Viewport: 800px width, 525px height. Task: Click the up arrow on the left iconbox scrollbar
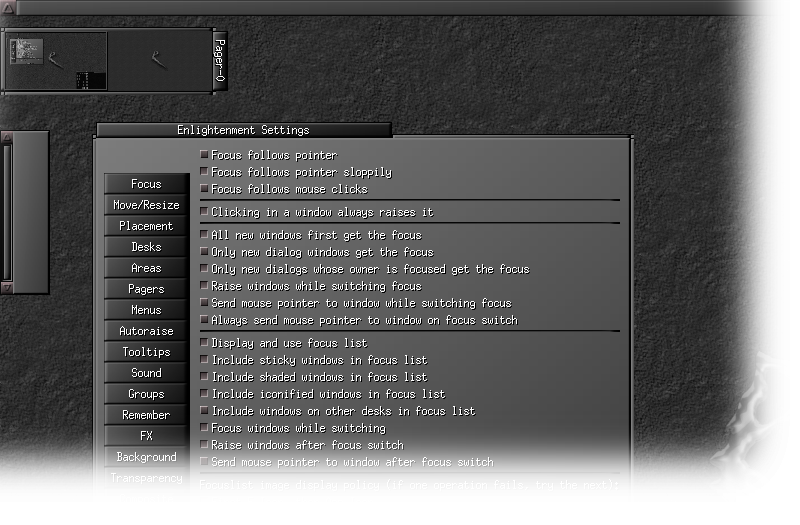[x=7, y=137]
